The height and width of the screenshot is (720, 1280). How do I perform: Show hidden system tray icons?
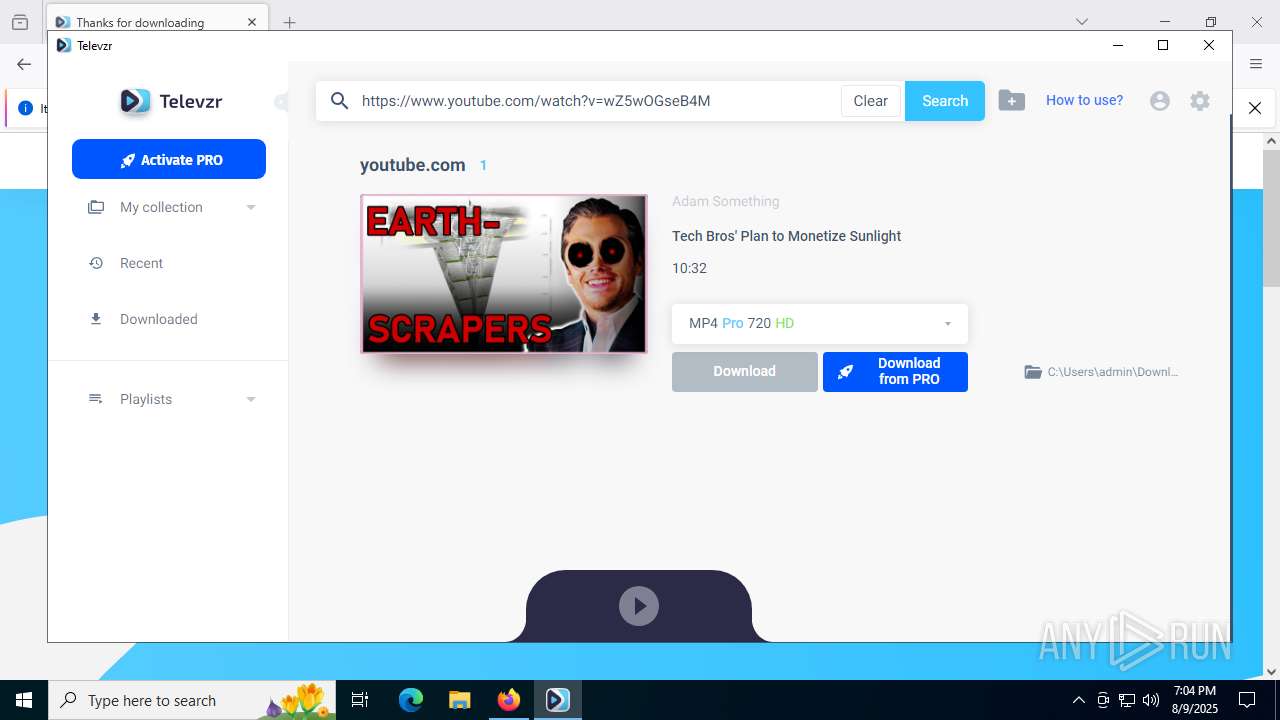point(1078,700)
